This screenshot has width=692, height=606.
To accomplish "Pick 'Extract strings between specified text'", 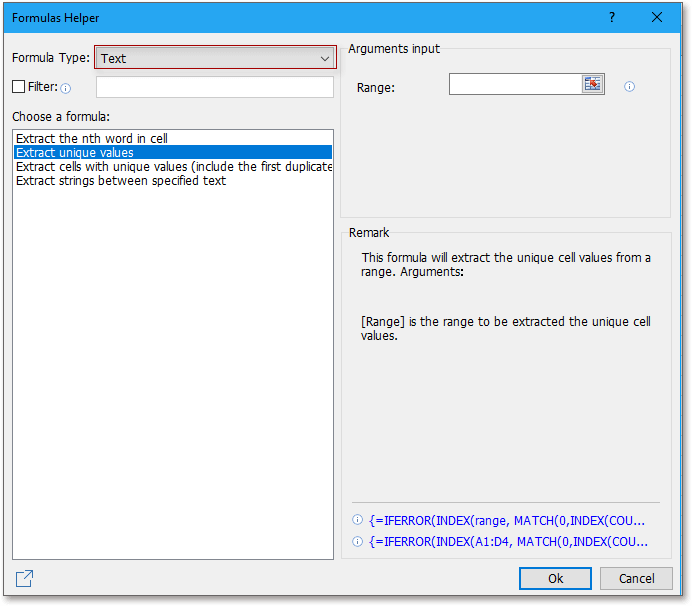I will [x=121, y=181].
